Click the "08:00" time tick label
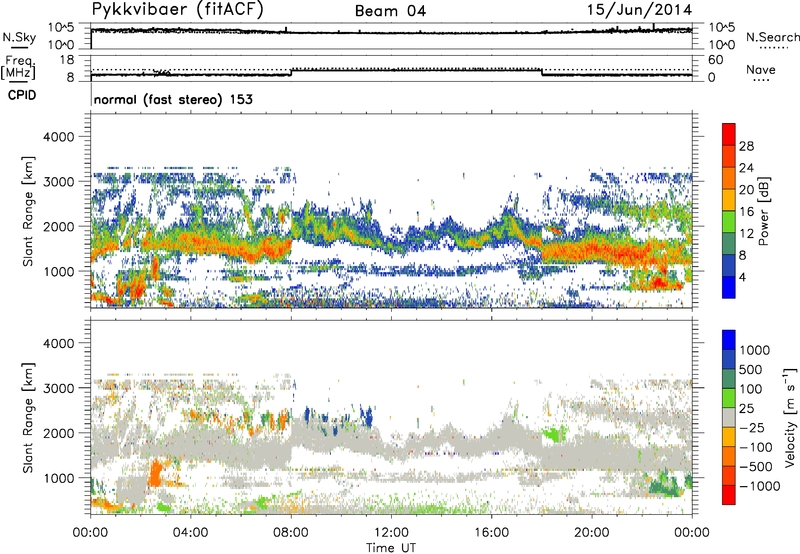This screenshot has width=800, height=554. click(x=291, y=533)
